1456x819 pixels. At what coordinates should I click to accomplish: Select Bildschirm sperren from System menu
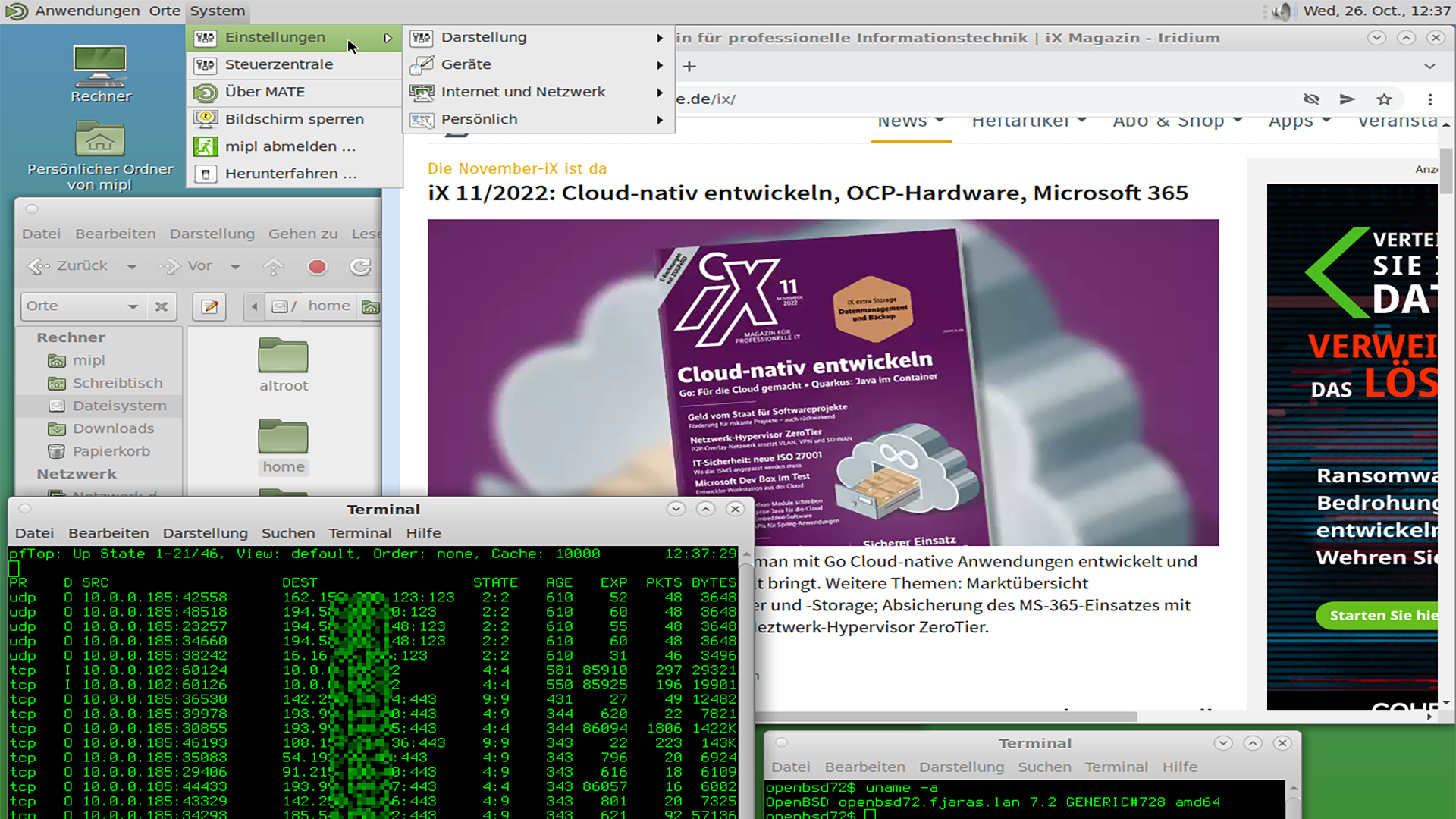(x=294, y=119)
